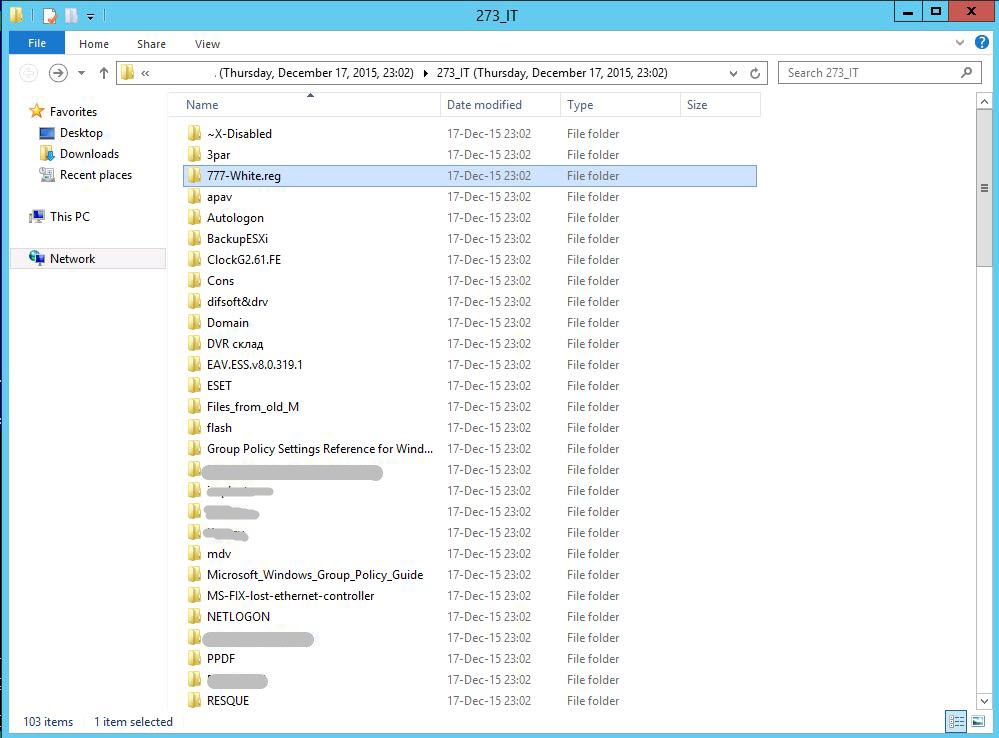Go up one folder level

click(104, 73)
